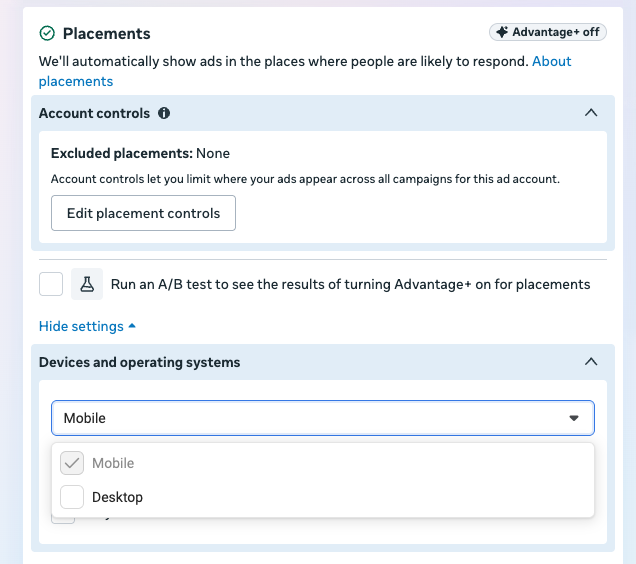
Task: Click the Excluded placements: None text
Action: click(140, 153)
